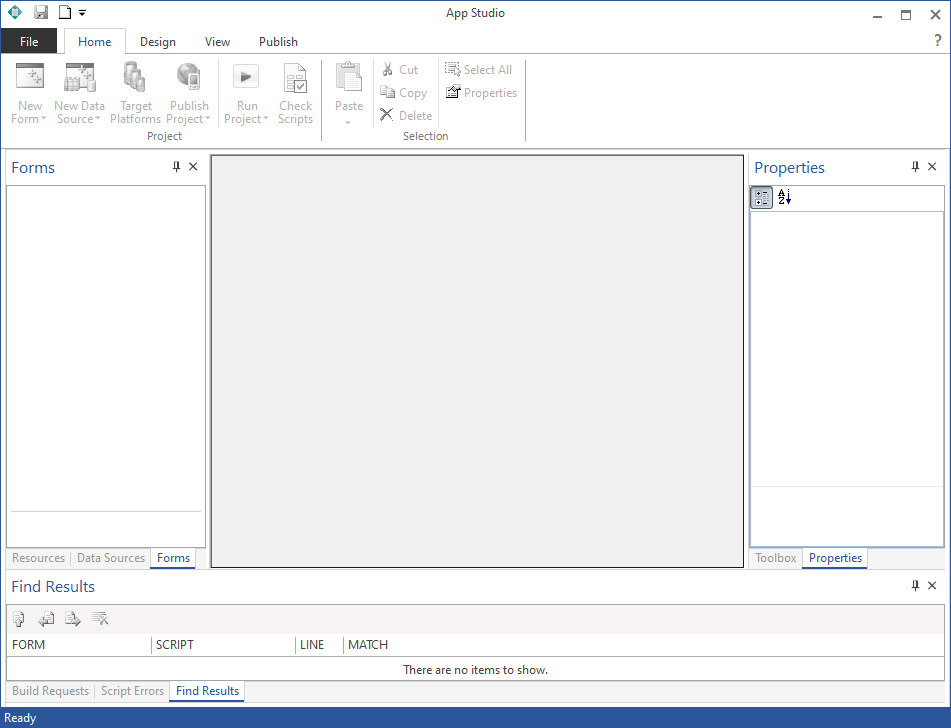Toggle categorized view in Properties panel
The width and height of the screenshot is (951, 728).
click(x=762, y=197)
